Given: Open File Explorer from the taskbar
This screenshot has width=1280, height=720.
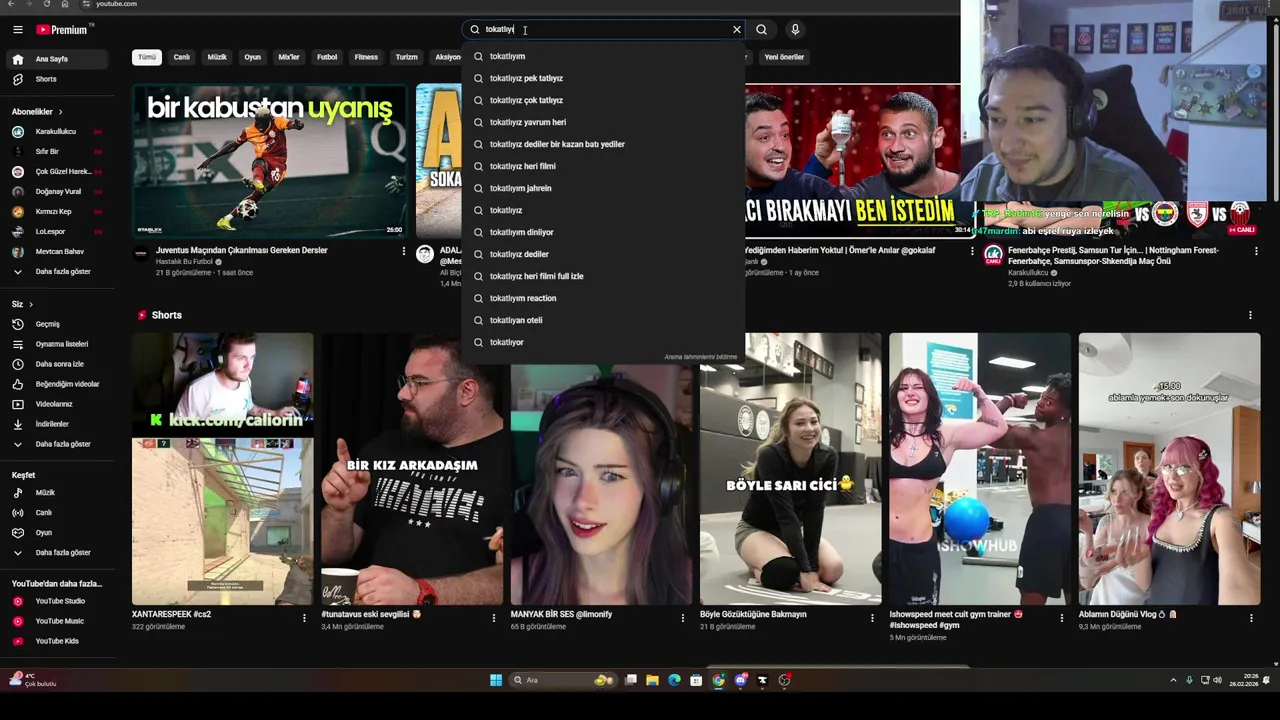Looking at the screenshot, I should [652, 680].
